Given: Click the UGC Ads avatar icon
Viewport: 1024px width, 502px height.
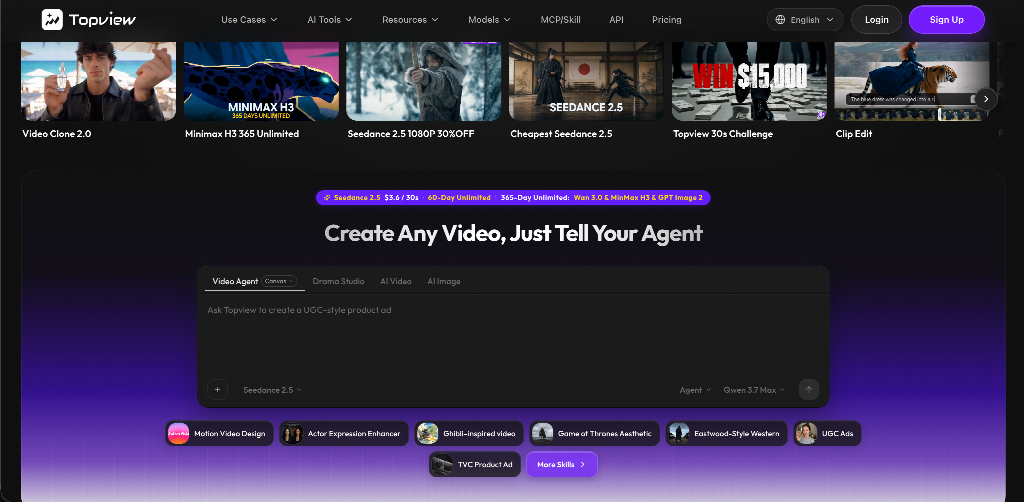Looking at the screenshot, I should tap(807, 433).
